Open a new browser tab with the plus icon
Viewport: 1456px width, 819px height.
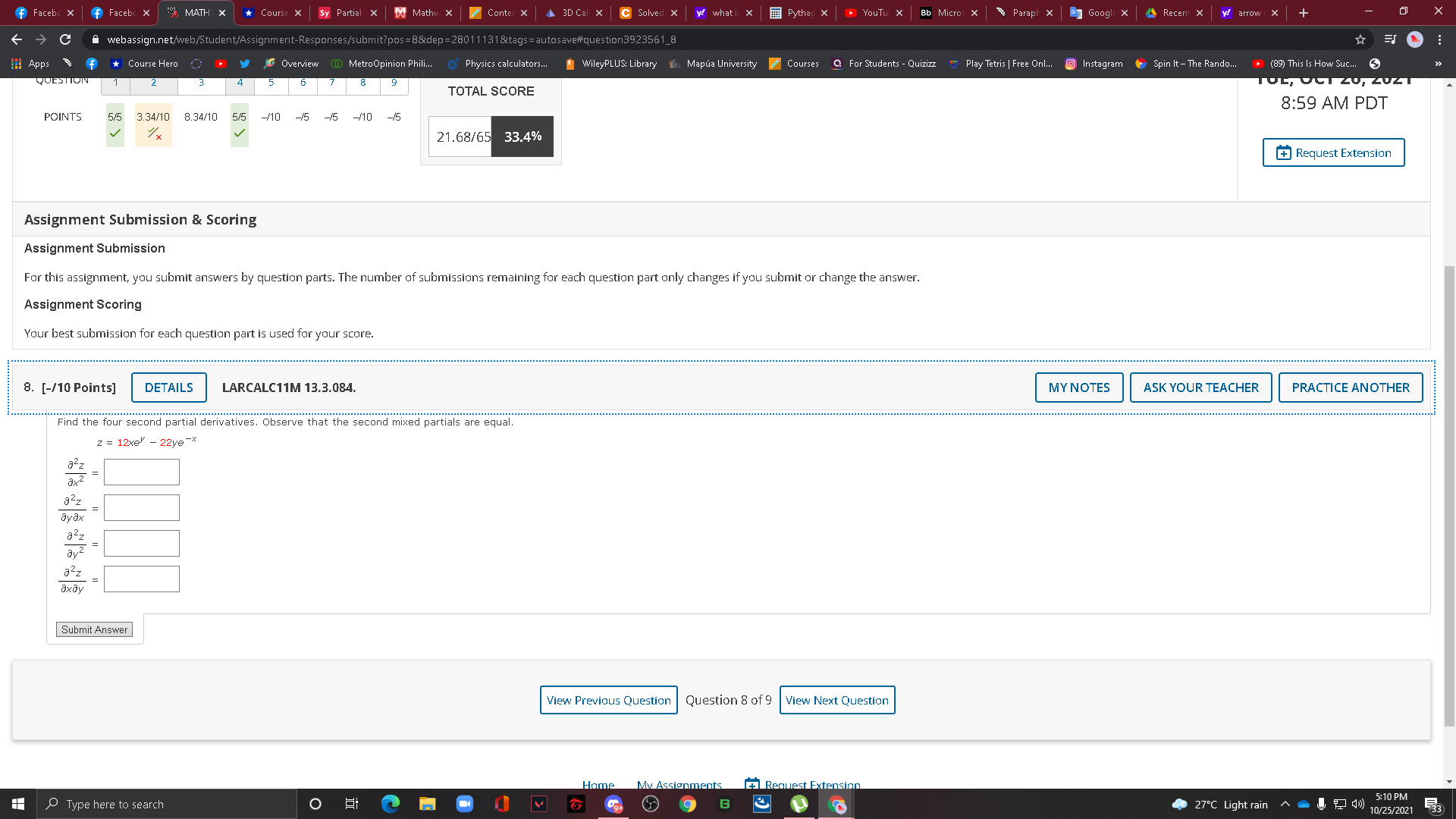(1303, 13)
